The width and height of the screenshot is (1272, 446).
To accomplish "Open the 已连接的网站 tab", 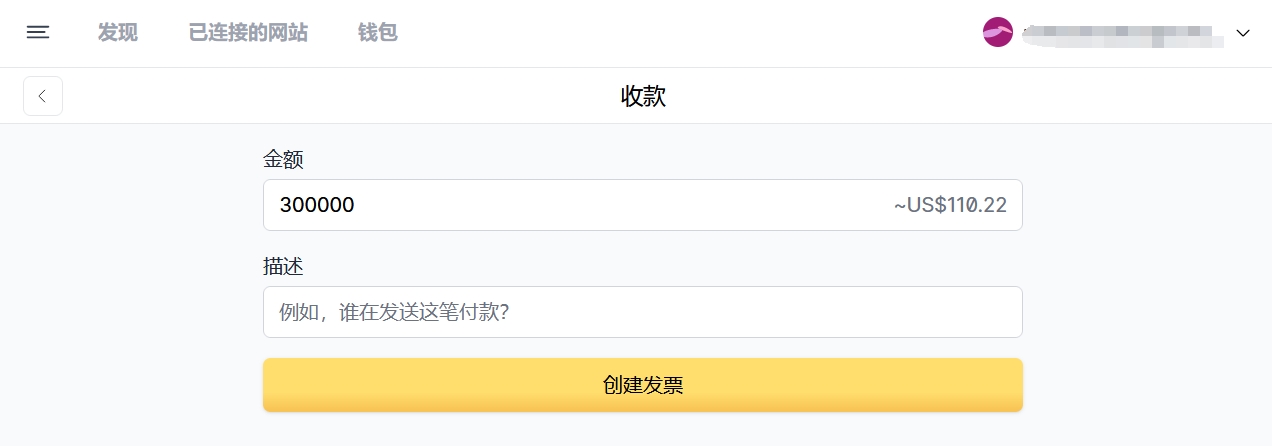I will click(248, 33).
